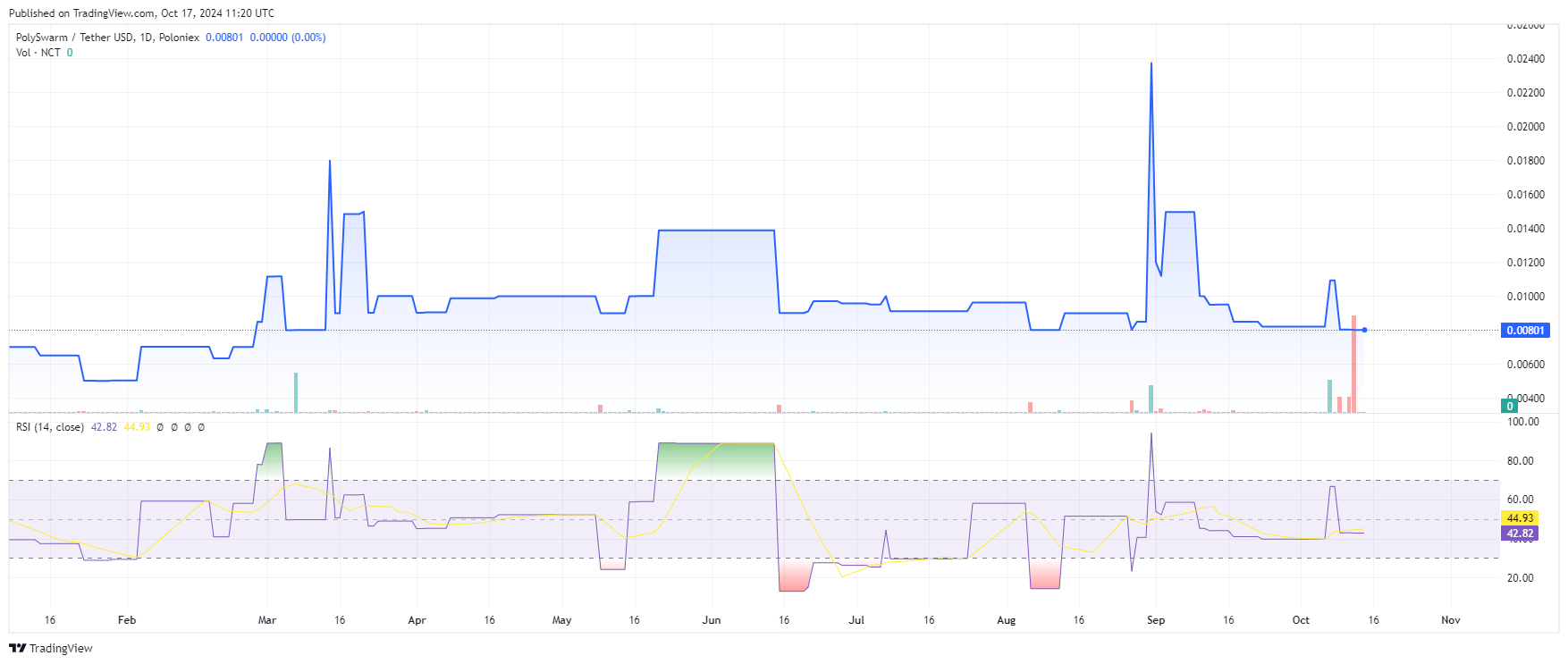Click the Jul label on time axis
1568x664 pixels.
(856, 620)
